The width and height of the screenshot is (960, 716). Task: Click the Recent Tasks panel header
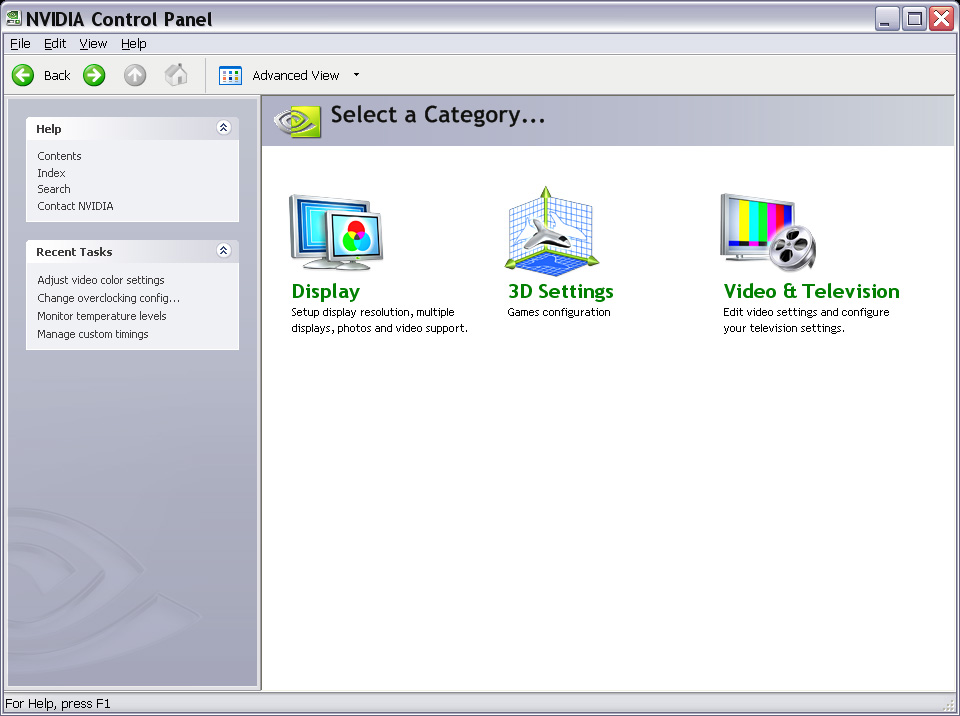point(132,252)
